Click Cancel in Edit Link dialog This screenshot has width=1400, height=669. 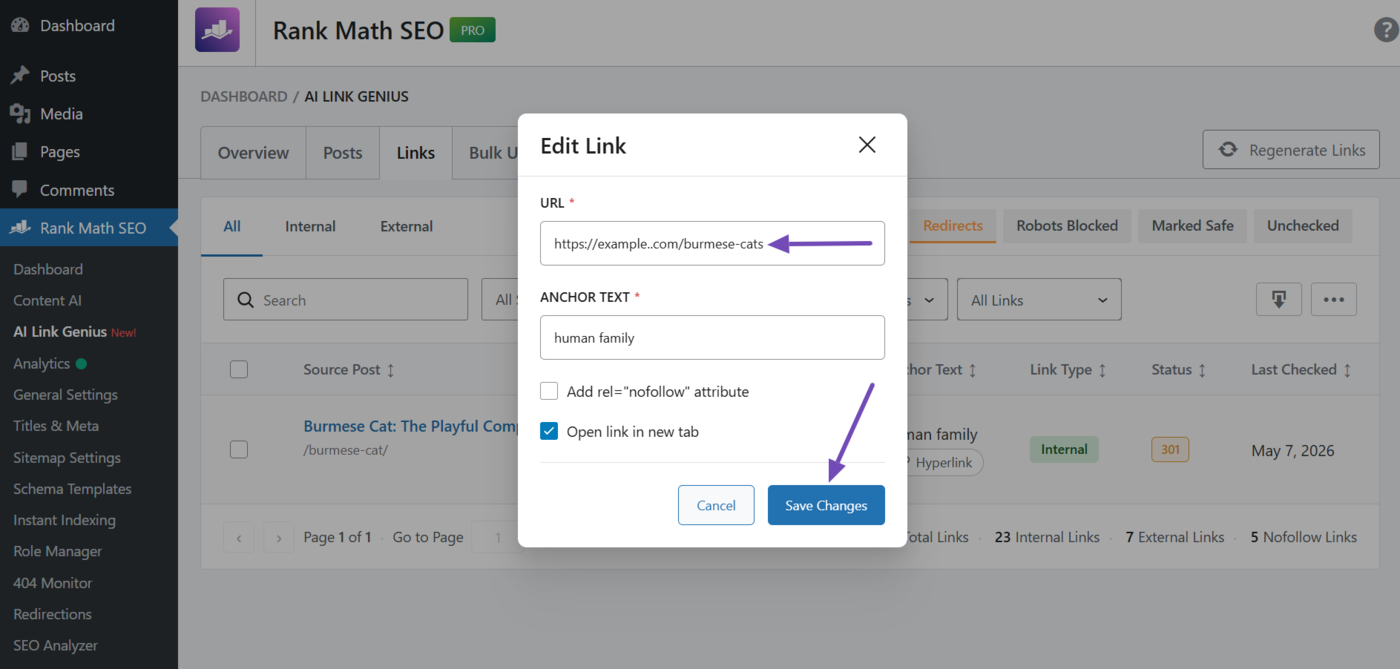point(716,505)
